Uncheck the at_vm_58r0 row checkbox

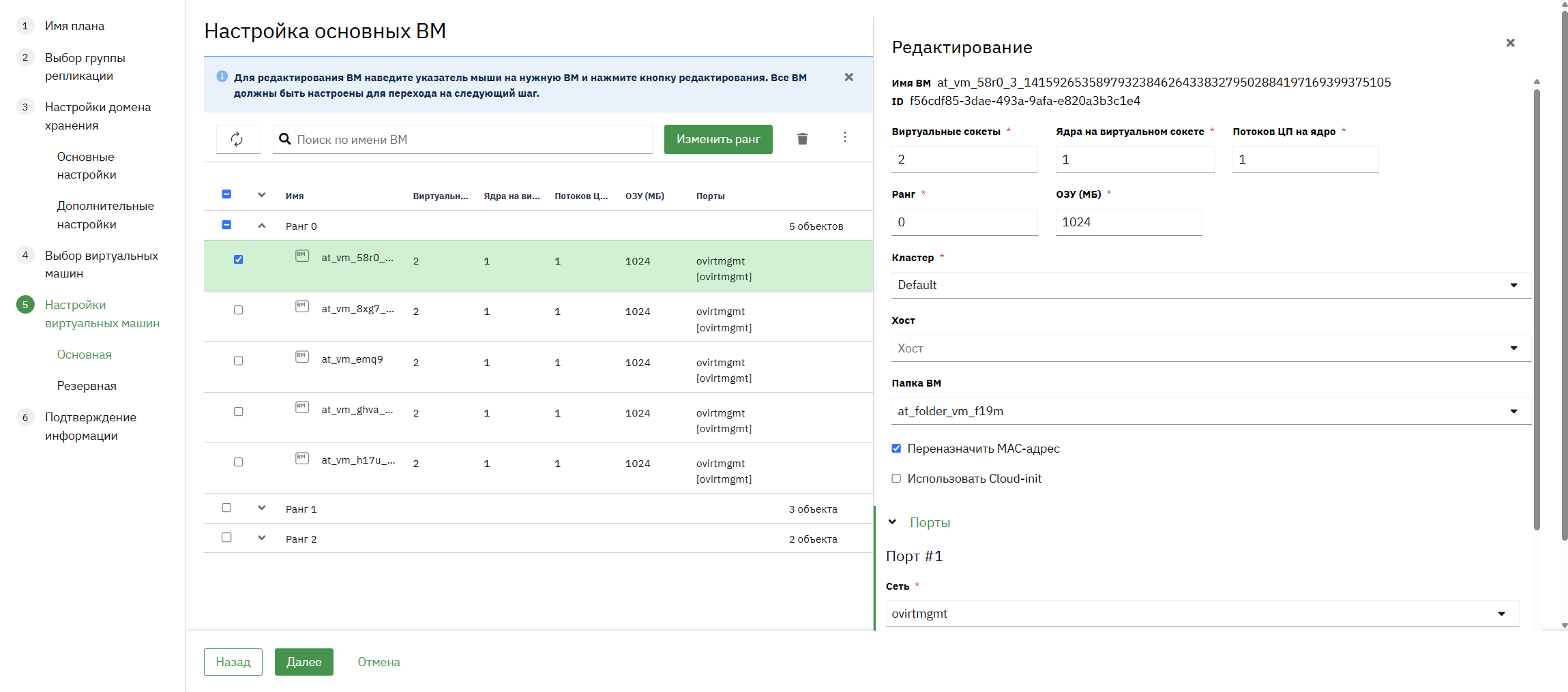pyautogui.click(x=238, y=259)
